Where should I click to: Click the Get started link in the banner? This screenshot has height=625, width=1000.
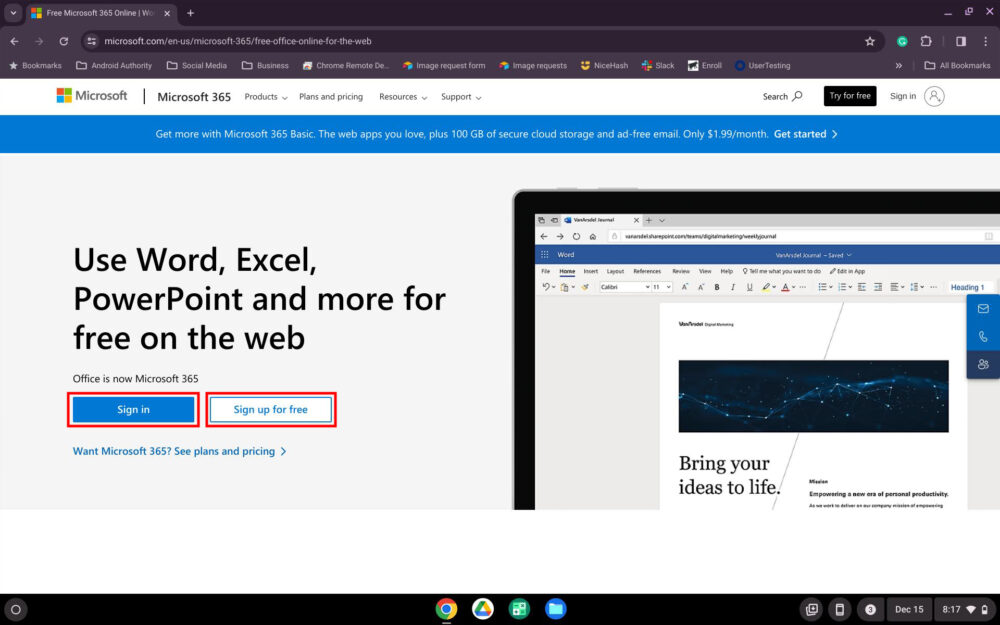click(x=801, y=133)
